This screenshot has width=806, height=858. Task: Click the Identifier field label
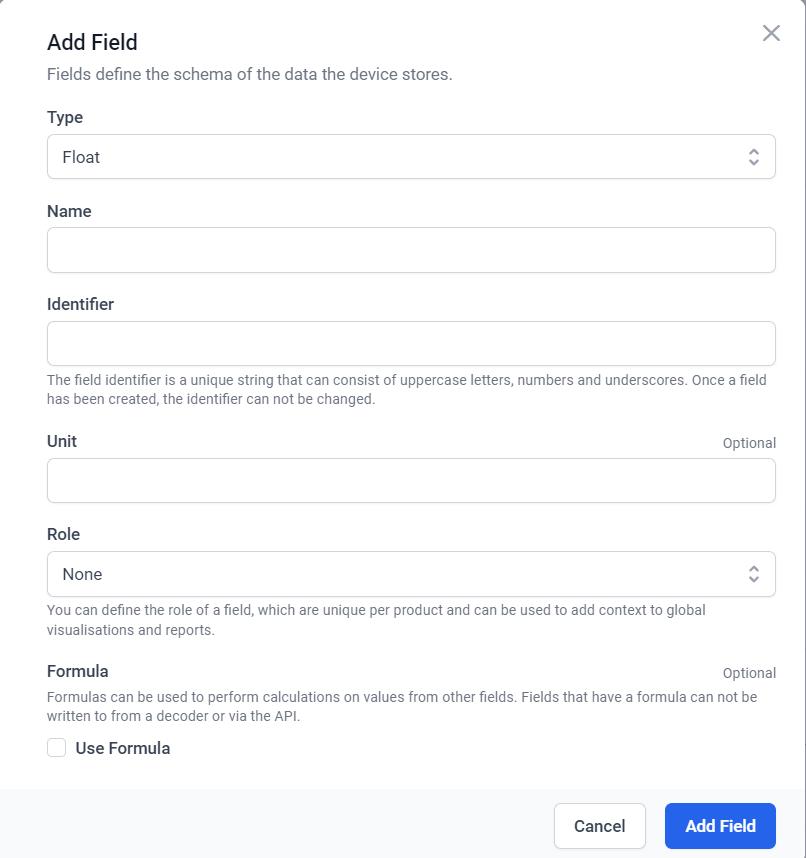80,304
